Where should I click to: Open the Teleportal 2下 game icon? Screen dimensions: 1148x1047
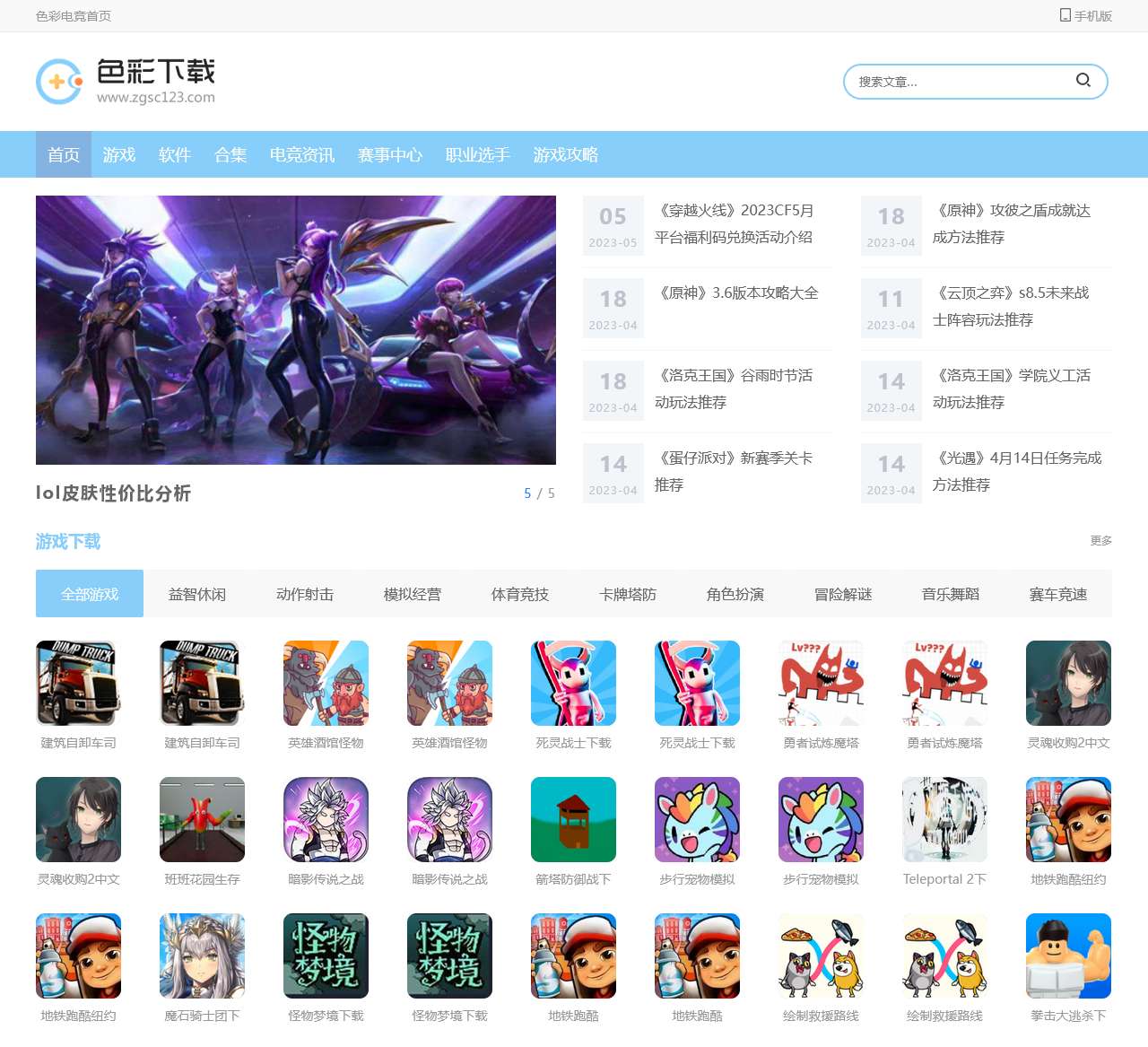pyautogui.click(x=944, y=819)
